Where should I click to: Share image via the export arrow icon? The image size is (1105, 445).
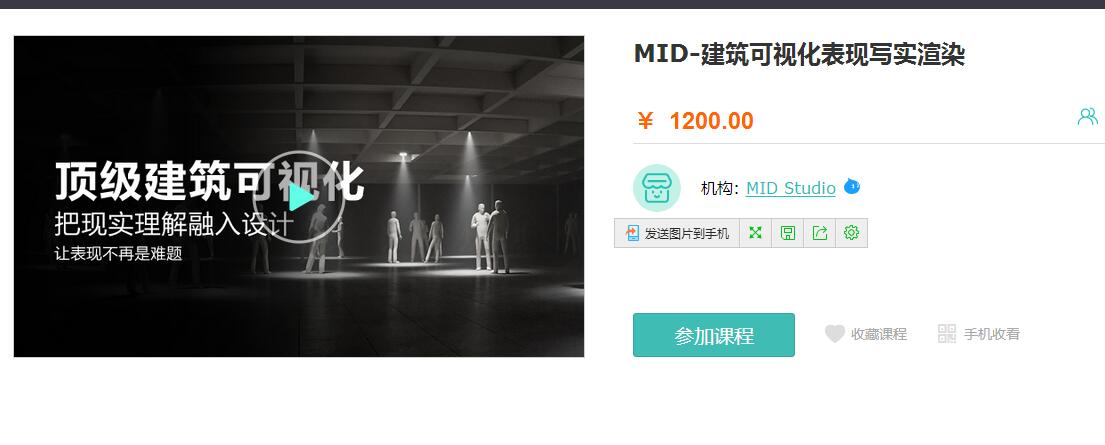820,233
